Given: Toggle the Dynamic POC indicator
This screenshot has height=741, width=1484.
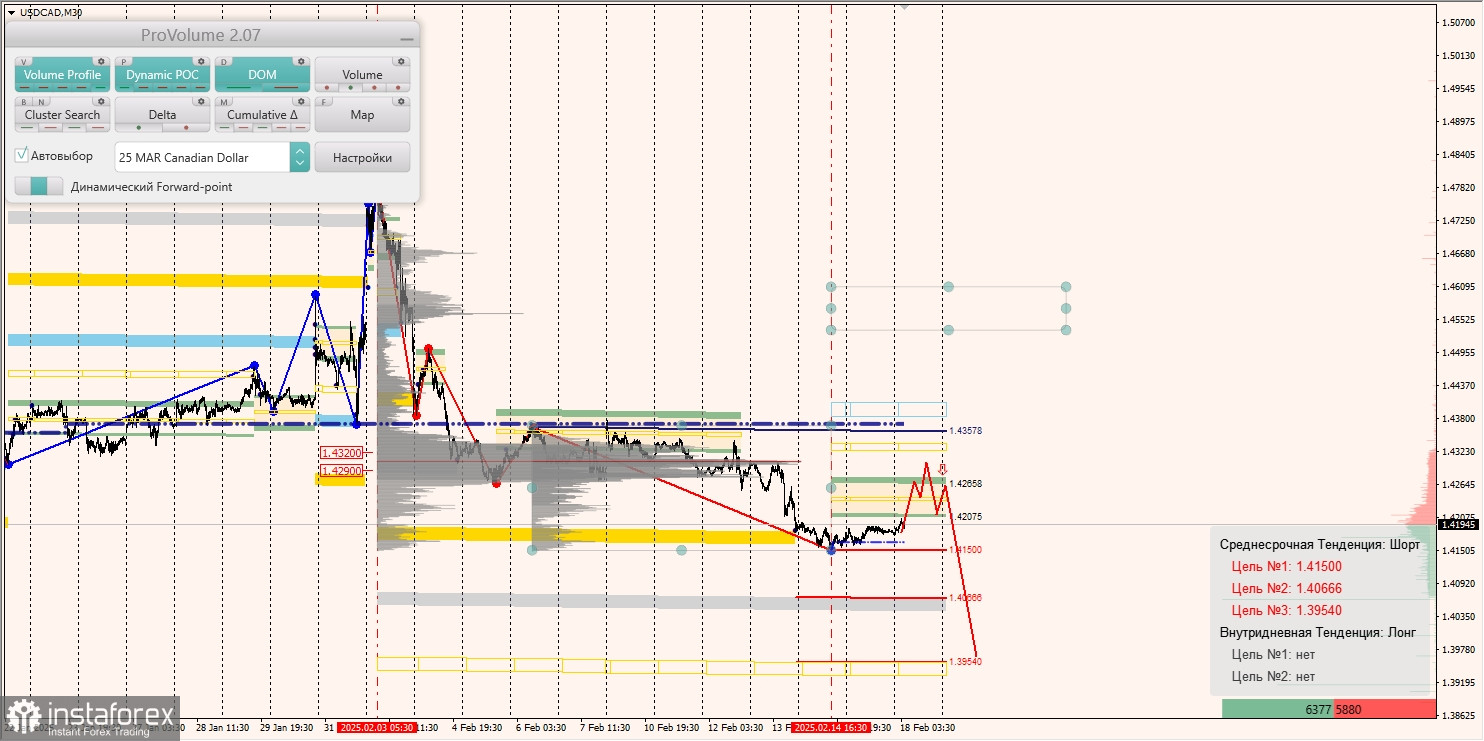Looking at the screenshot, I should pyautogui.click(x=162, y=75).
